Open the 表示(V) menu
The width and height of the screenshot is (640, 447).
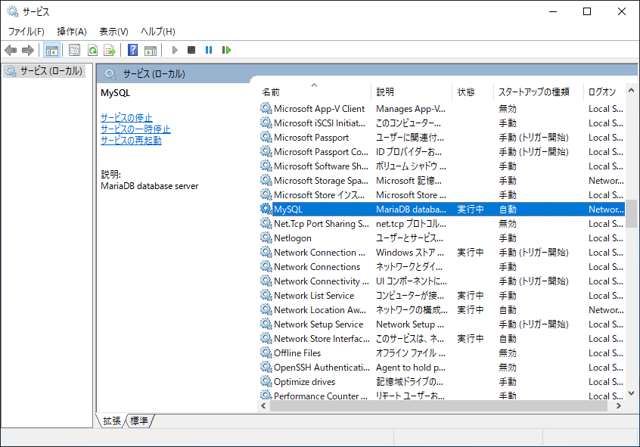click(113, 31)
